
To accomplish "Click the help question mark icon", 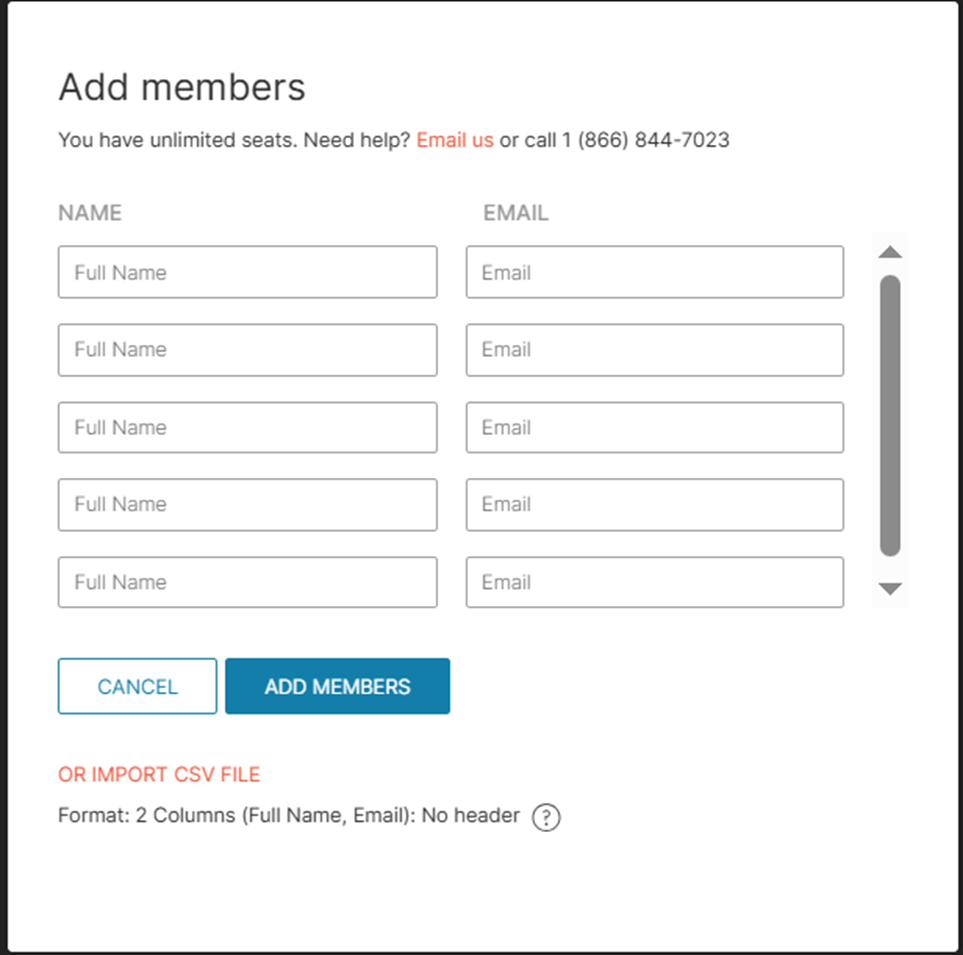I will tap(546, 817).
